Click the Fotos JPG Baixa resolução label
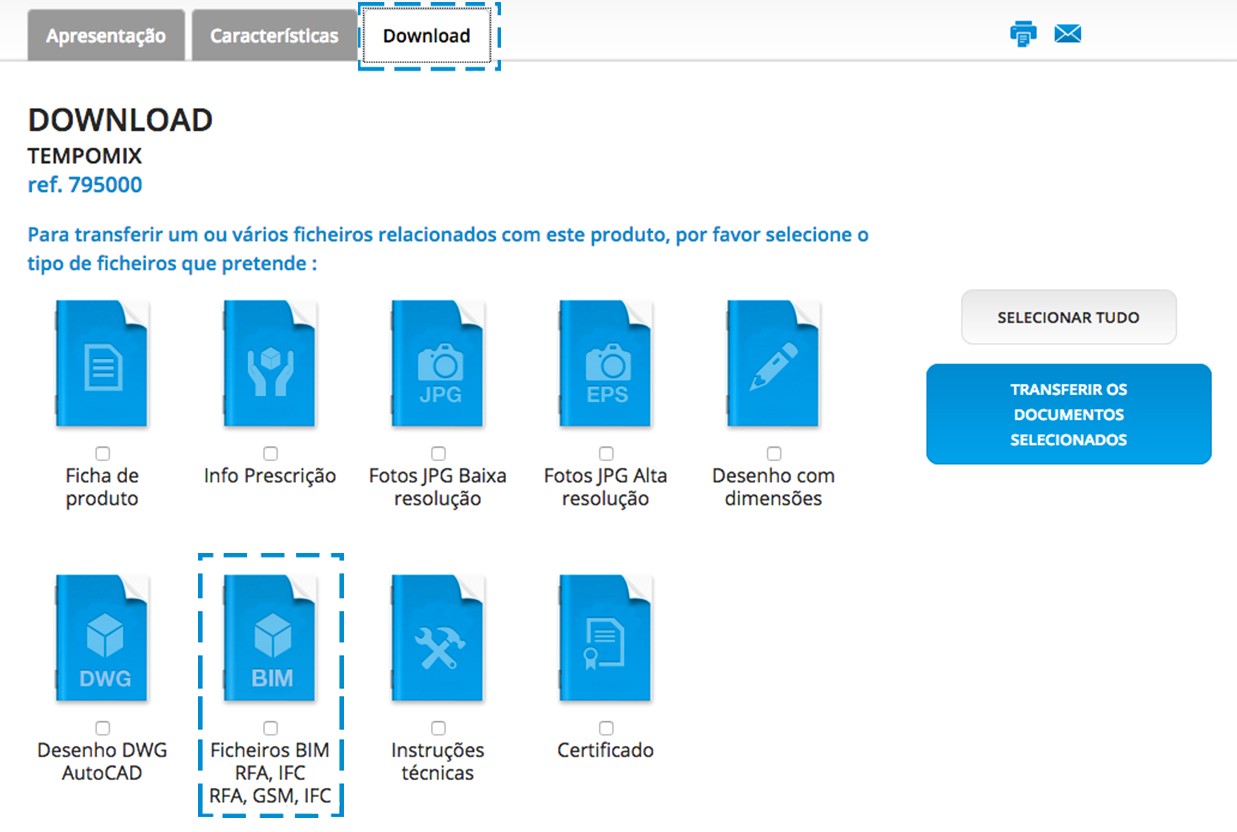This screenshot has width=1237, height=832. coord(438,487)
